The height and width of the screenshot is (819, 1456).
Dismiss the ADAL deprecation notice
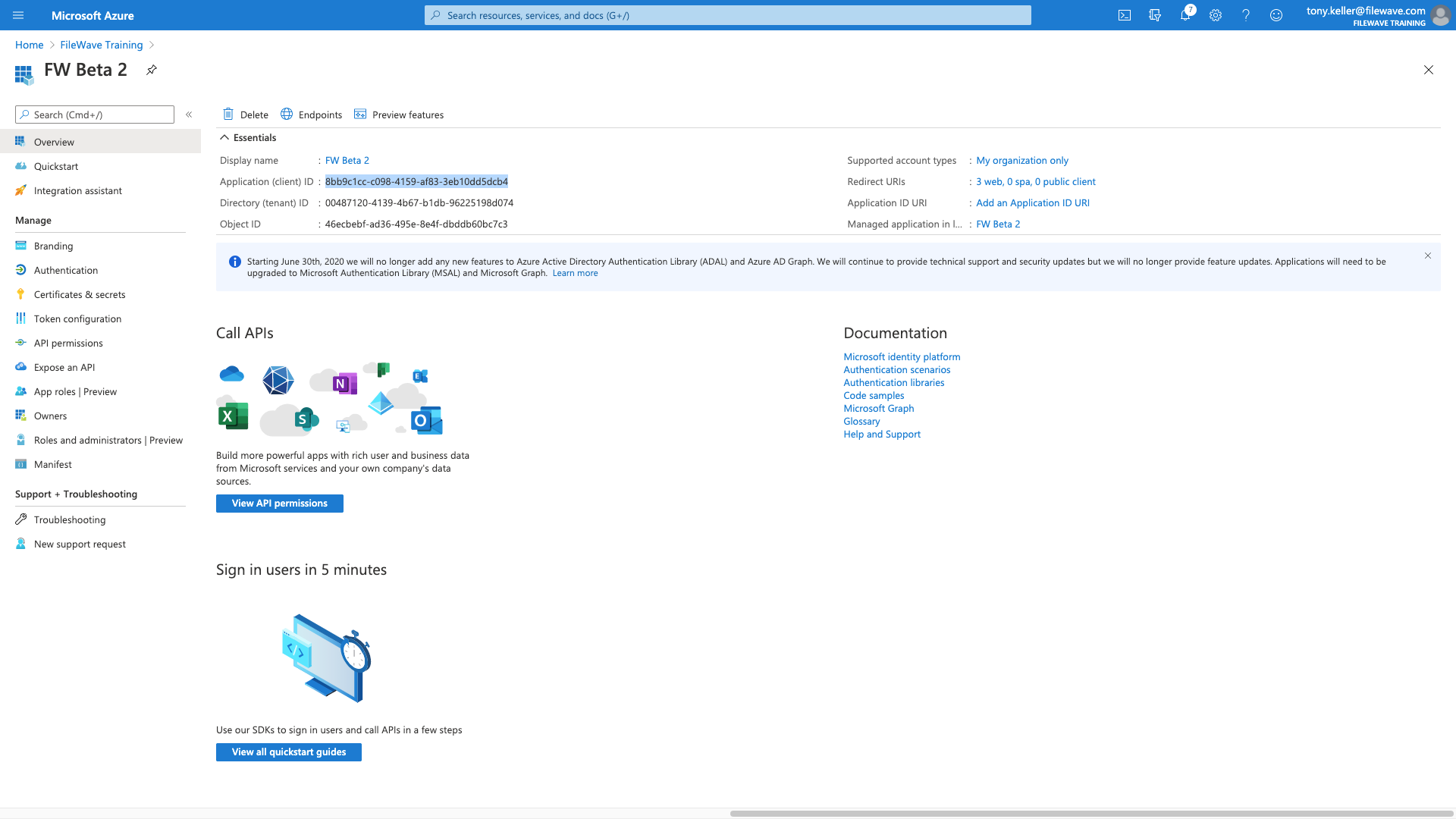[1428, 256]
